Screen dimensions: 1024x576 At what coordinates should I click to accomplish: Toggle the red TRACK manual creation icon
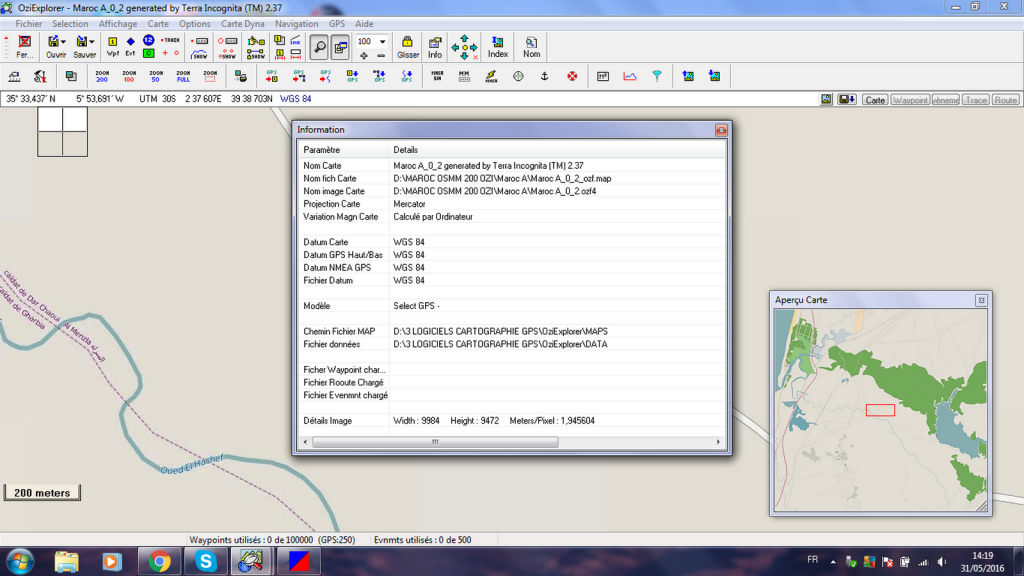pos(170,40)
